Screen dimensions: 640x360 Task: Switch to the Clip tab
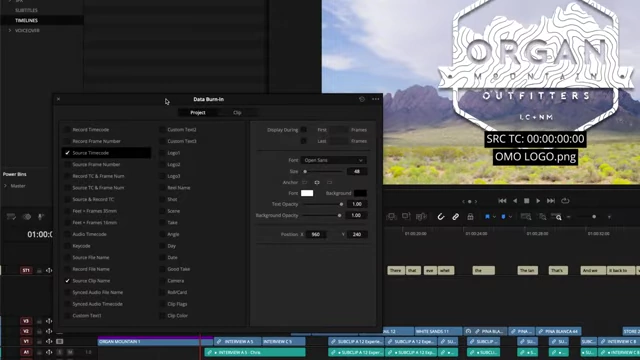(237, 113)
